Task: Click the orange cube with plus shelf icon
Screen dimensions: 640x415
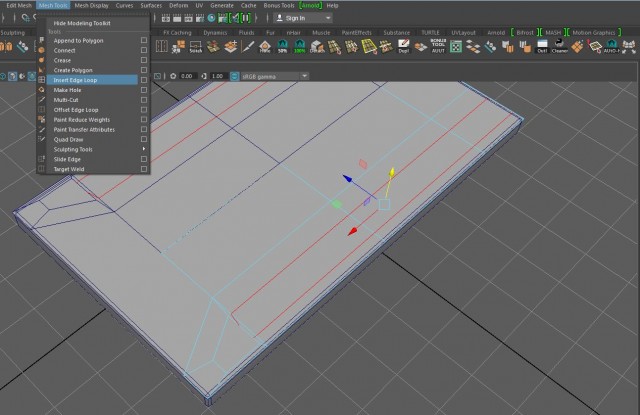Action: [x=230, y=47]
